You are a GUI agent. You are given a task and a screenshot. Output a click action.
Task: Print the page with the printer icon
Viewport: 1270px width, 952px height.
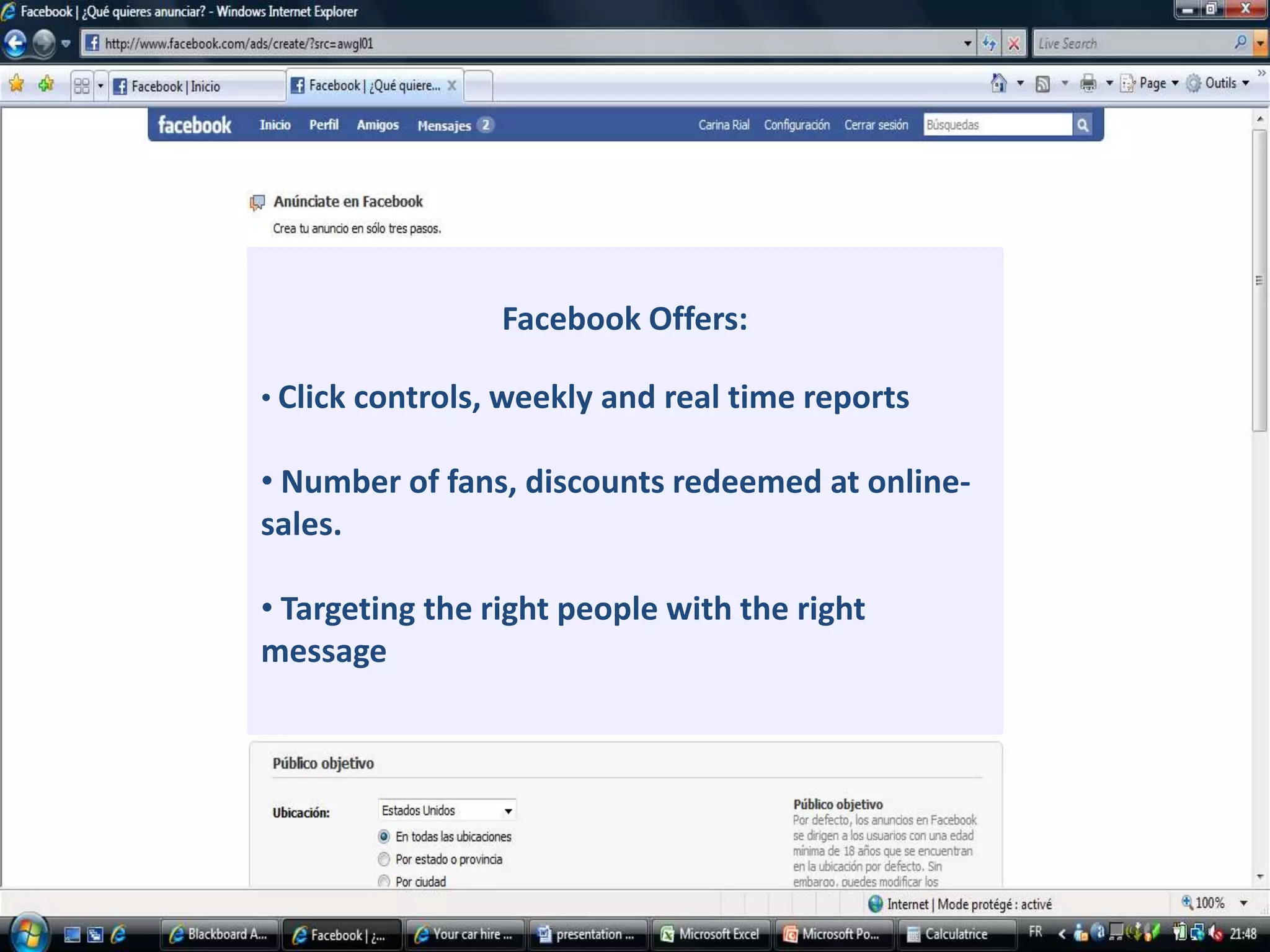point(1088,83)
